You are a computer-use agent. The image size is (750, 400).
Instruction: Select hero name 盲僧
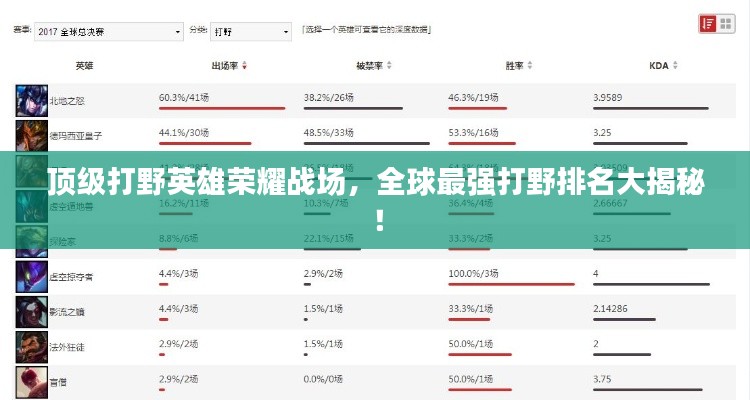click(58, 382)
